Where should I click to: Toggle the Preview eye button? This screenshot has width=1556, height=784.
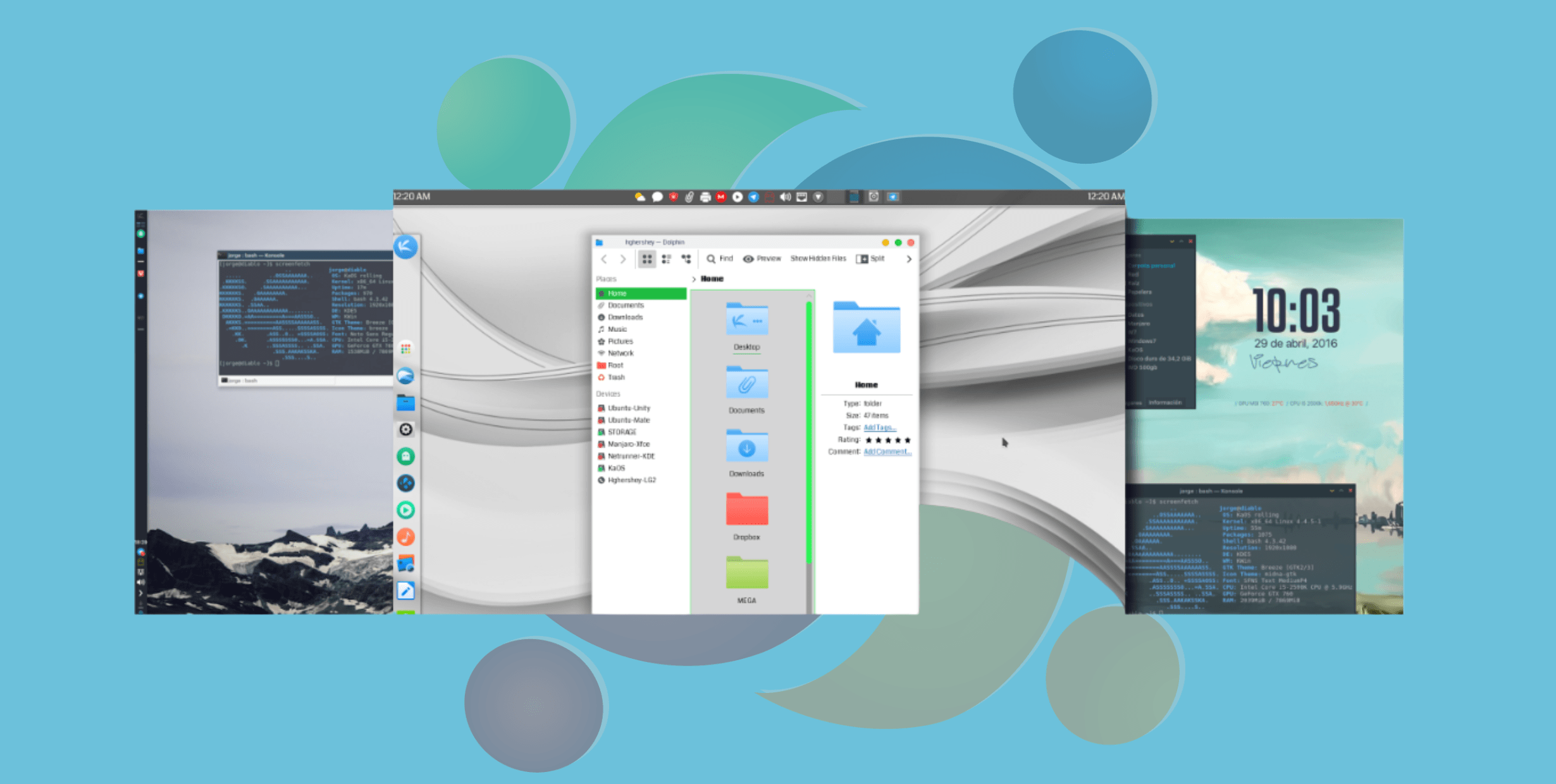tap(762, 259)
